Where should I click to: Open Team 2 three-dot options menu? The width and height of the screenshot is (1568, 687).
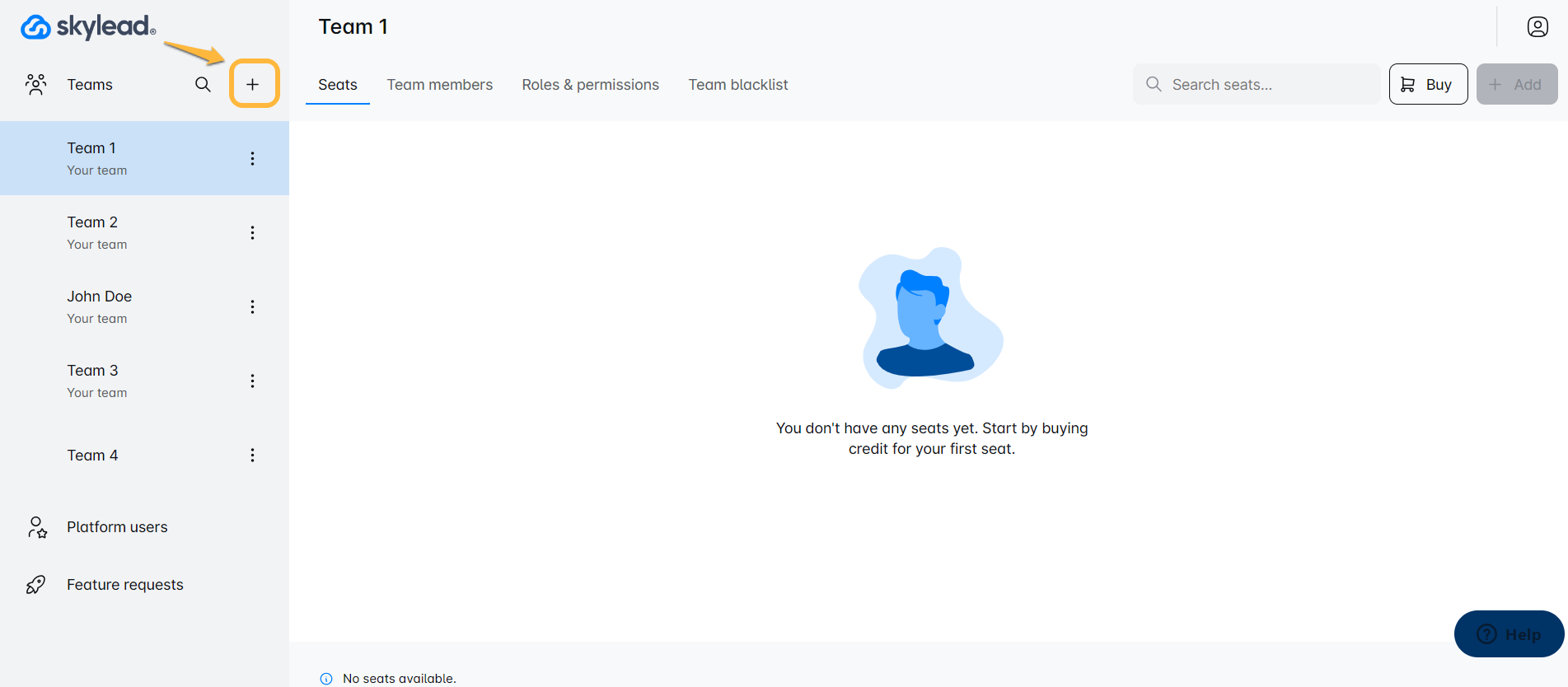coord(252,232)
